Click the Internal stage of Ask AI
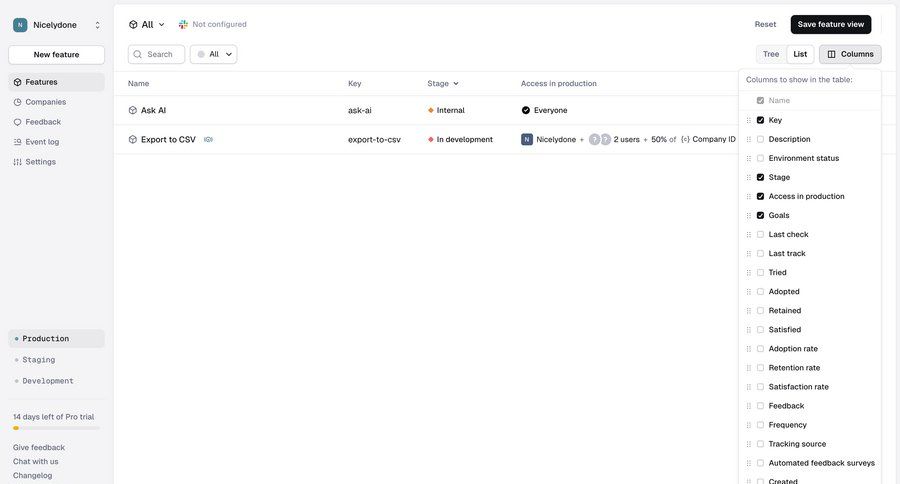Screen dimensions: 900x484 click(446, 110)
